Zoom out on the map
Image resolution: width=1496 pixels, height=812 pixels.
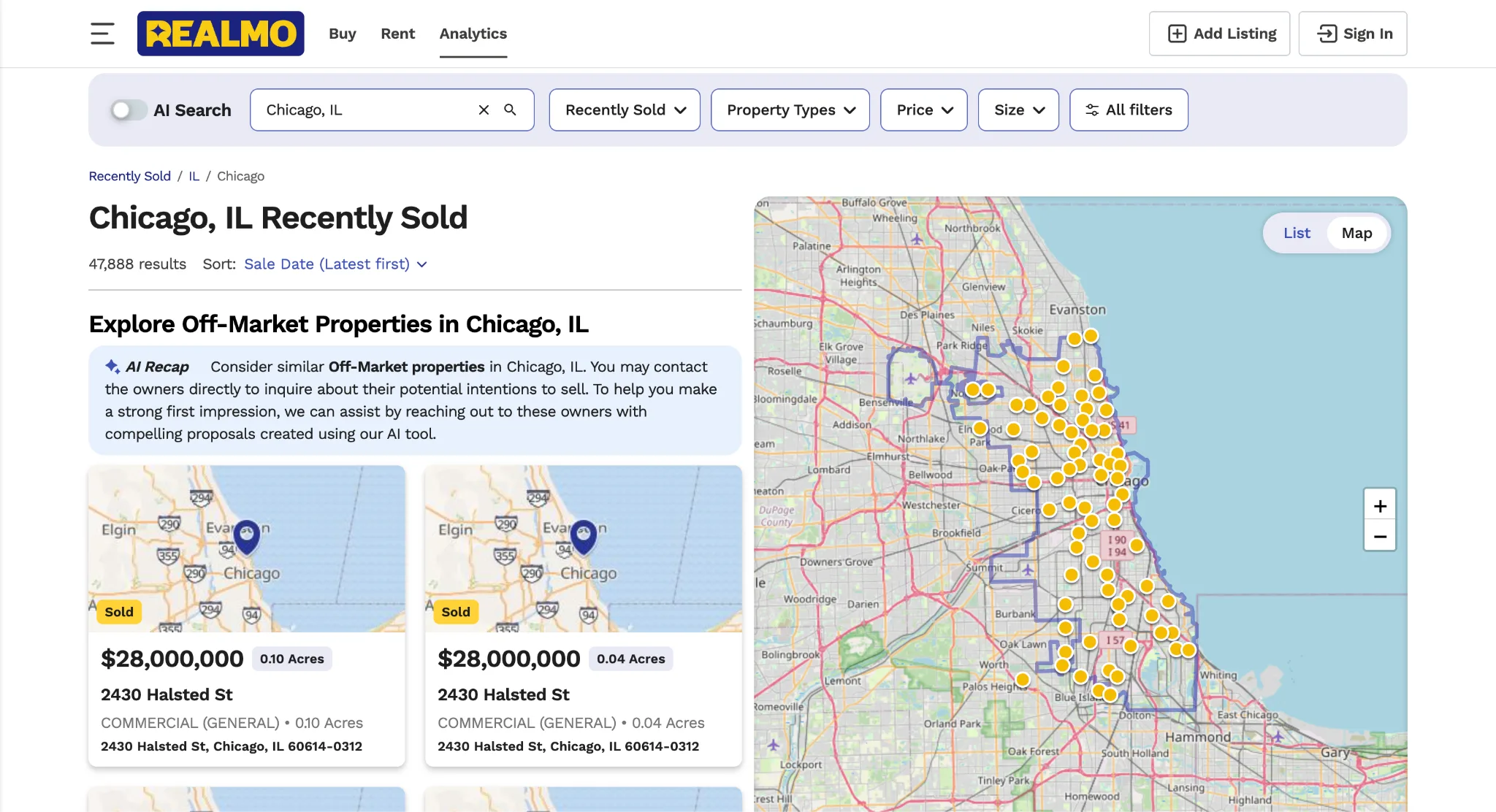[x=1380, y=537]
